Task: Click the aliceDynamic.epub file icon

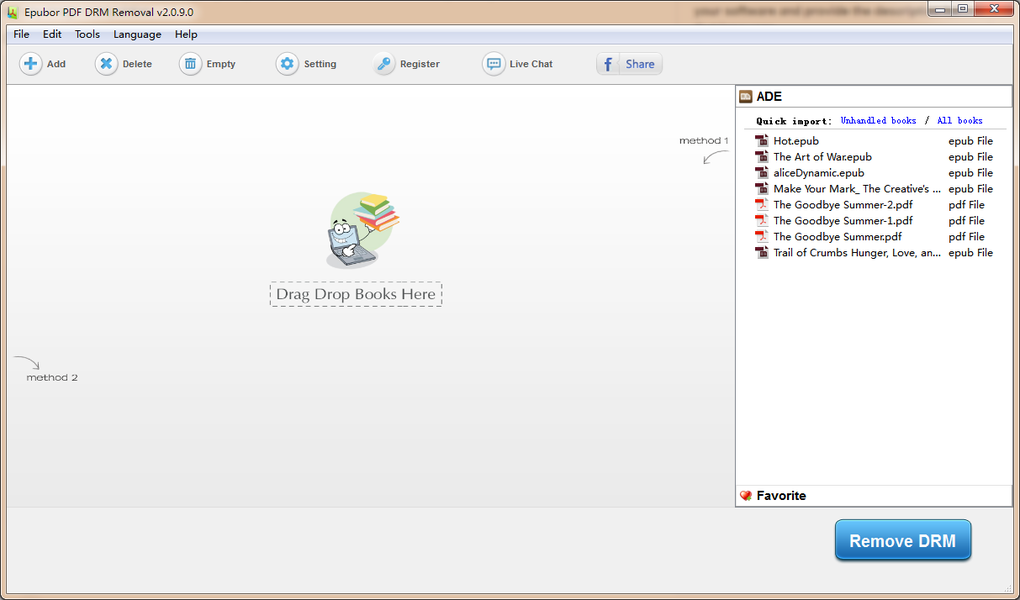Action: coord(761,172)
